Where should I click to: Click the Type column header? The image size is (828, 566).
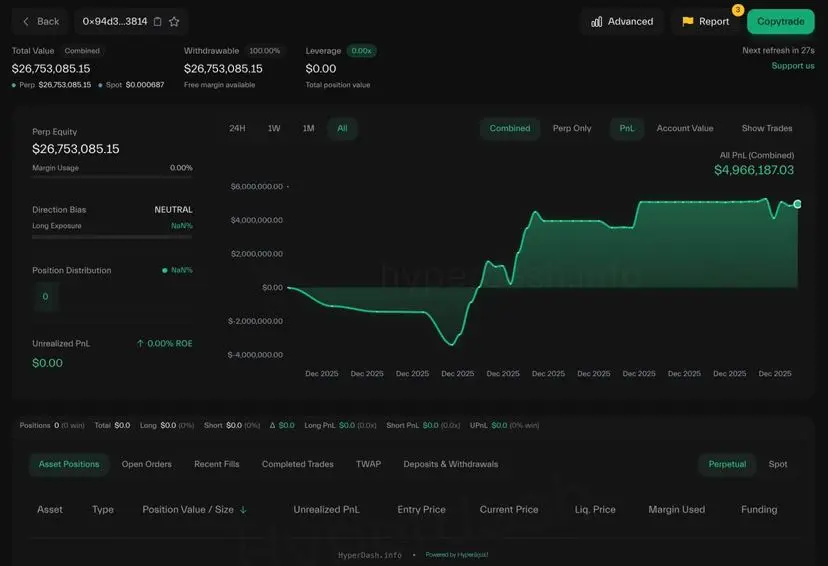103,510
